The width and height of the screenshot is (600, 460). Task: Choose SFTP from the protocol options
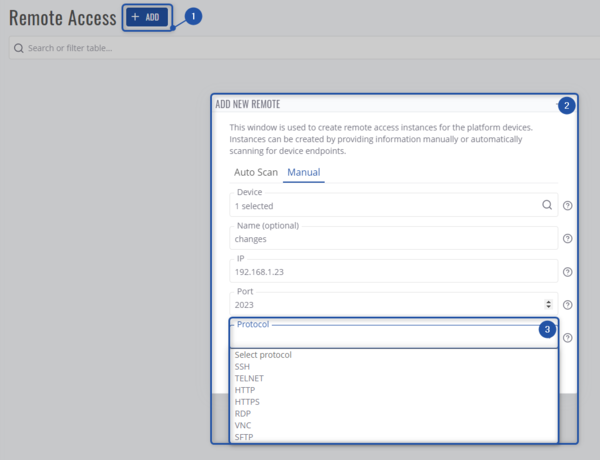click(244, 437)
